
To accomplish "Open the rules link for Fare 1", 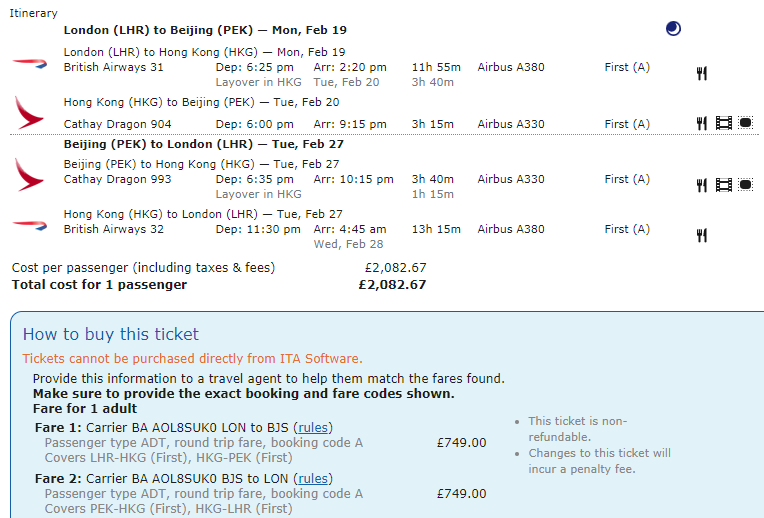I will 314,428.
